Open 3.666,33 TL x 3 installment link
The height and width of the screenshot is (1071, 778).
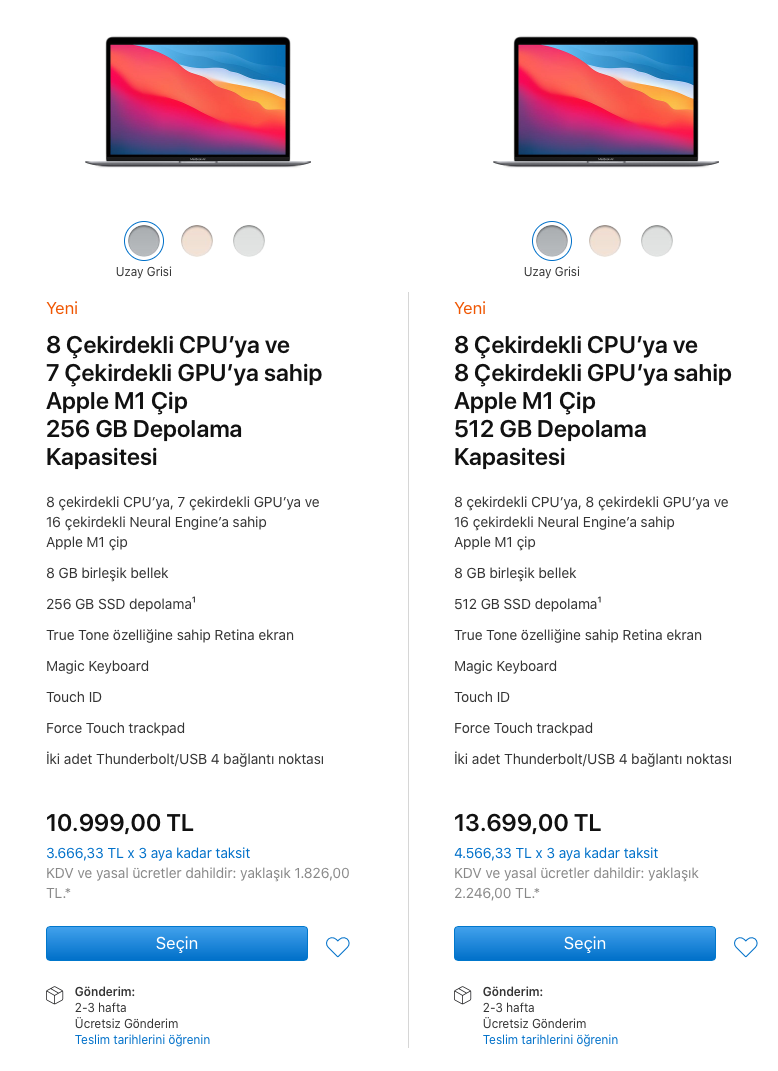[x=148, y=853]
